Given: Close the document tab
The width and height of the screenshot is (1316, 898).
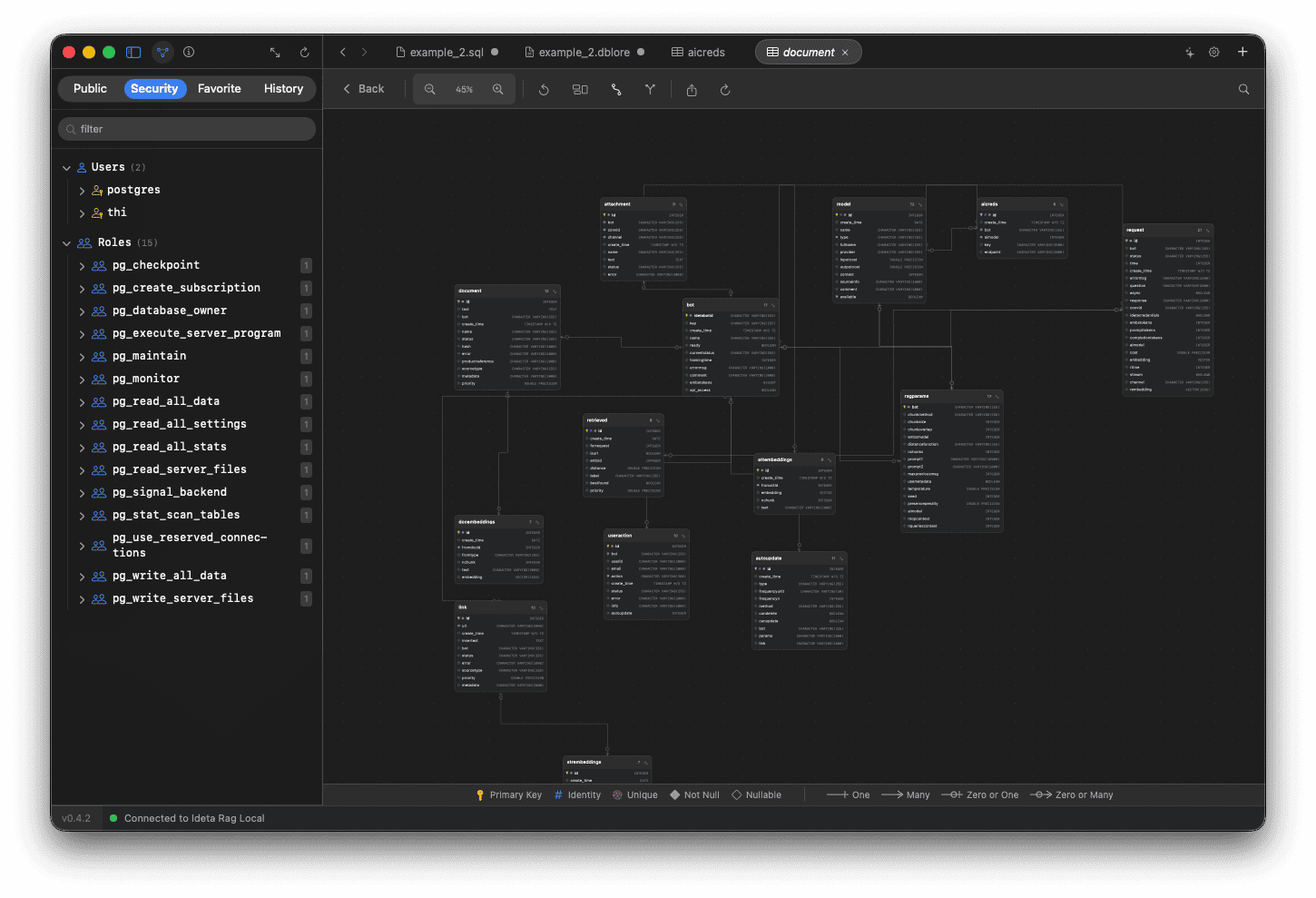Looking at the screenshot, I should (845, 53).
